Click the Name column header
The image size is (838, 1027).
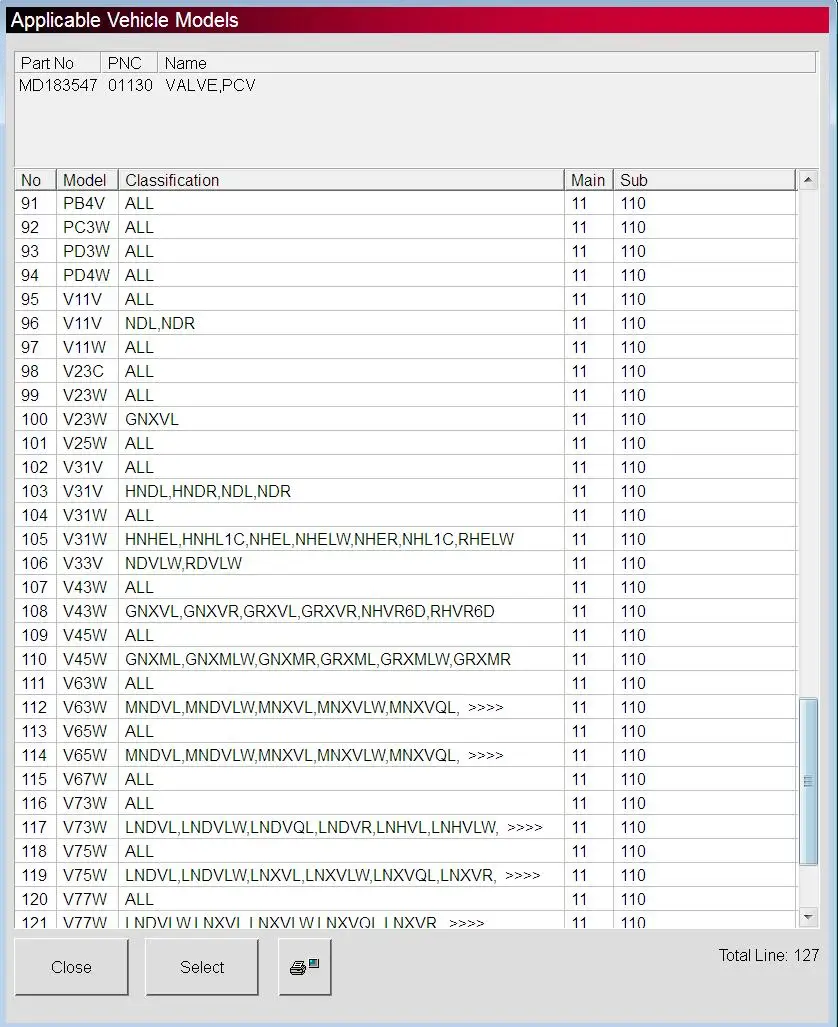pos(487,63)
